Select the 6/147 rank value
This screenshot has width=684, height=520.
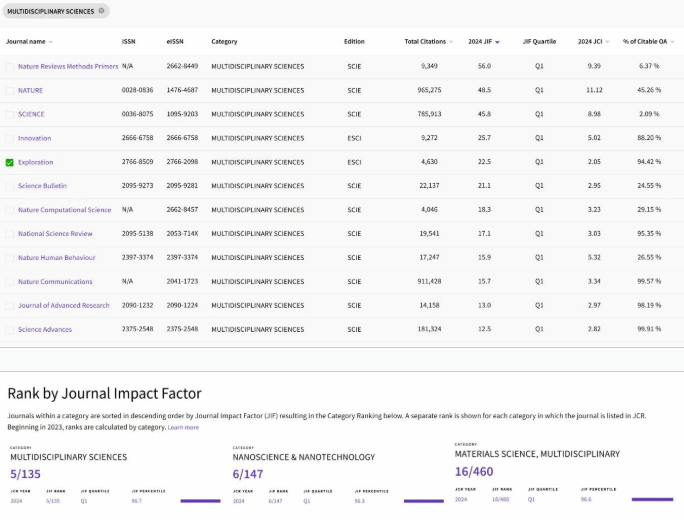(248, 474)
